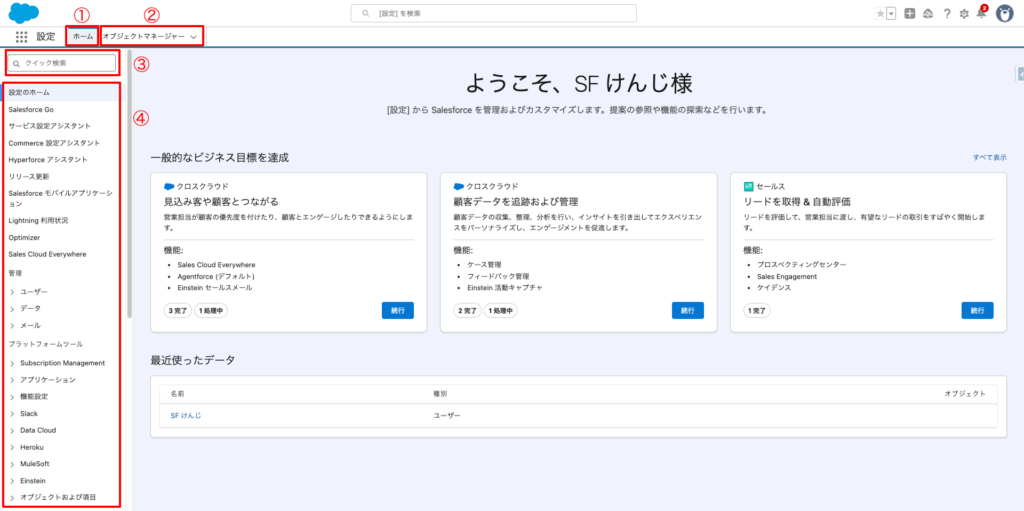The image size is (1024, 511).
Task: Expand the ユーザー tree section
Action: [x=11, y=291]
